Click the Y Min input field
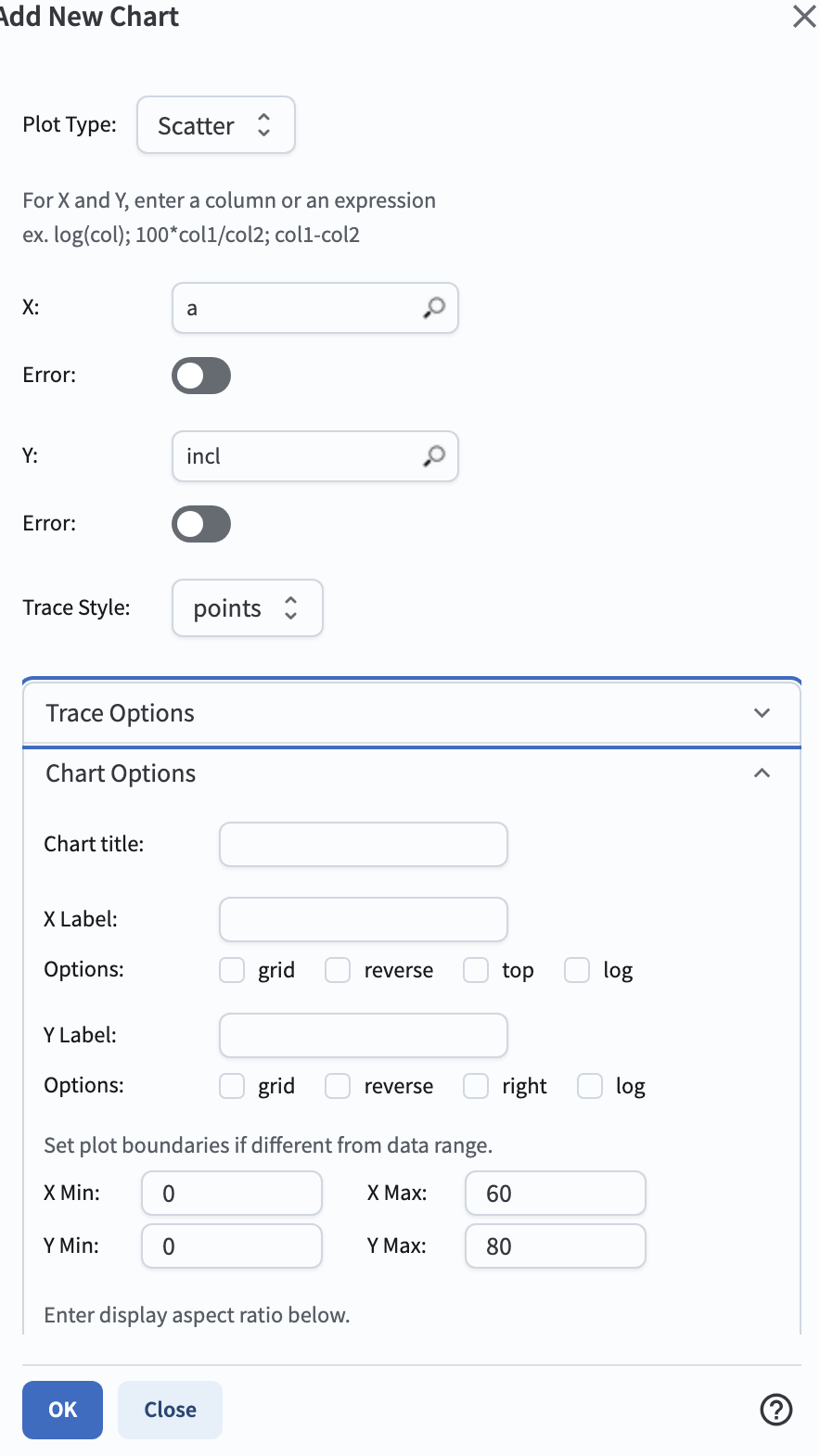820x1456 pixels. click(x=232, y=1246)
